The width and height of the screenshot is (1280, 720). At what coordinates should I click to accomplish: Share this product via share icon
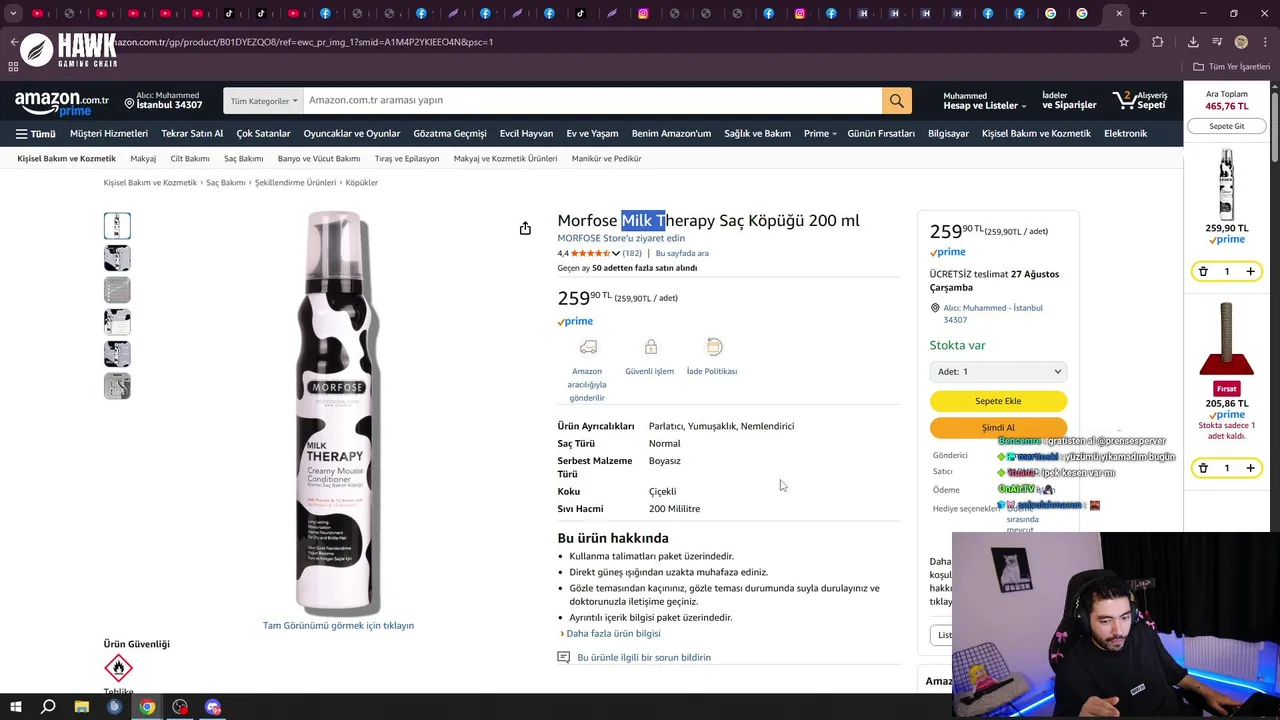click(x=525, y=229)
